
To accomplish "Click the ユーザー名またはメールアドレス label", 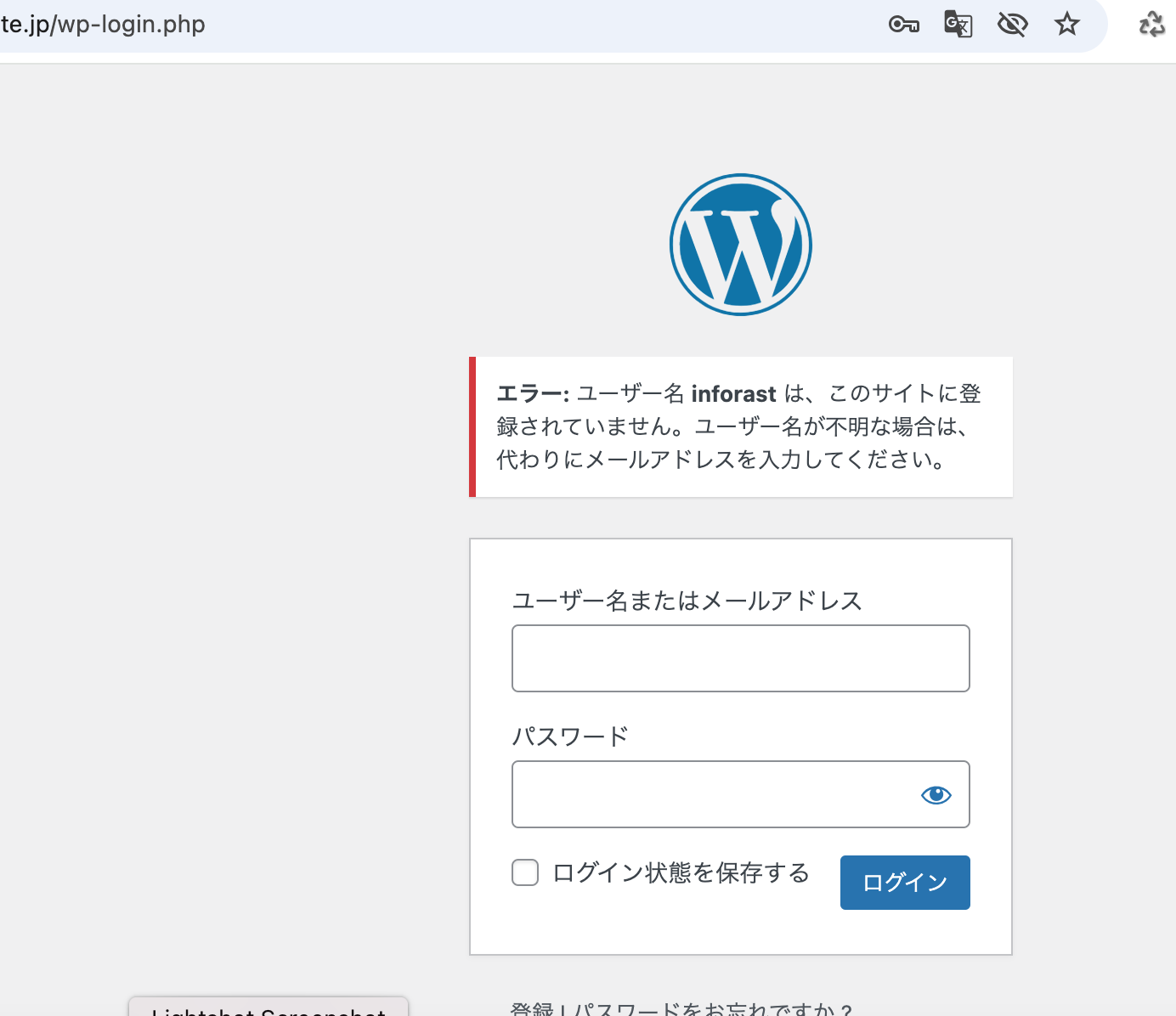I will [x=687, y=601].
